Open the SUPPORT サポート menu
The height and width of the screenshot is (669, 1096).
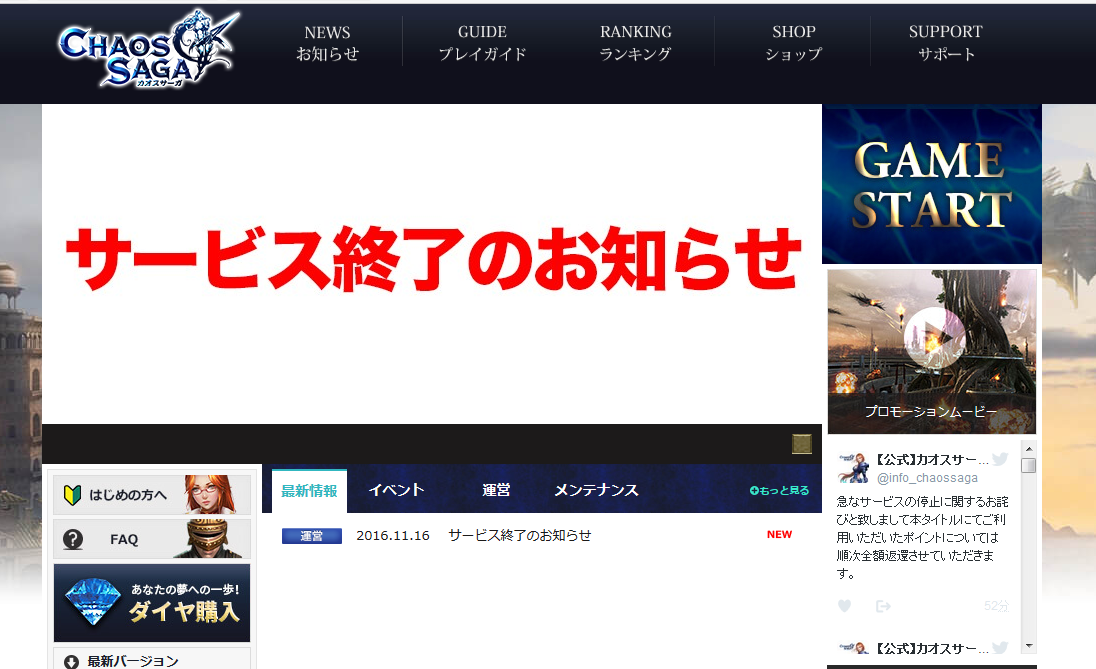[945, 44]
